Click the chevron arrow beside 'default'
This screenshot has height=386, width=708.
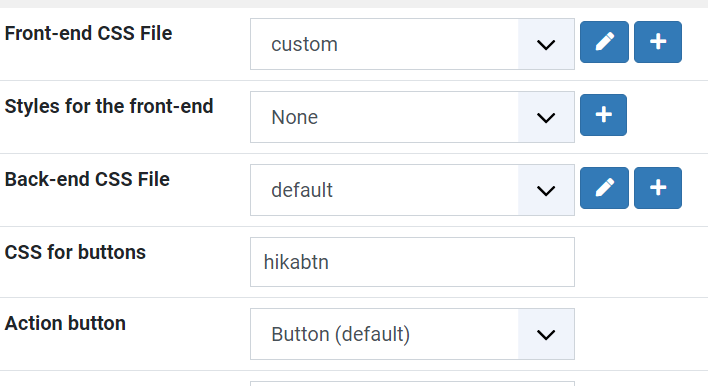(546, 191)
